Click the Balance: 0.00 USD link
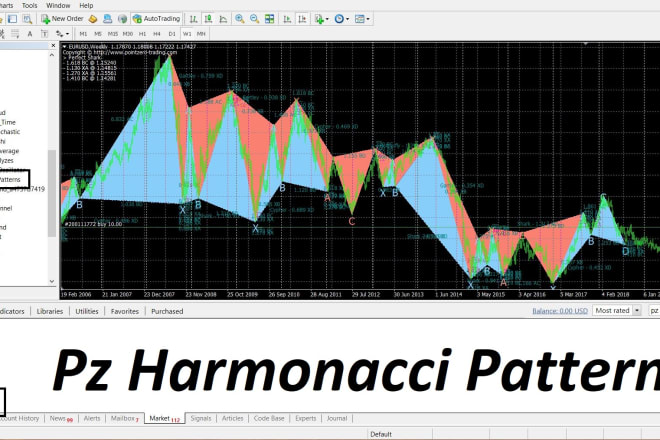The image size is (660, 440). [x=560, y=311]
